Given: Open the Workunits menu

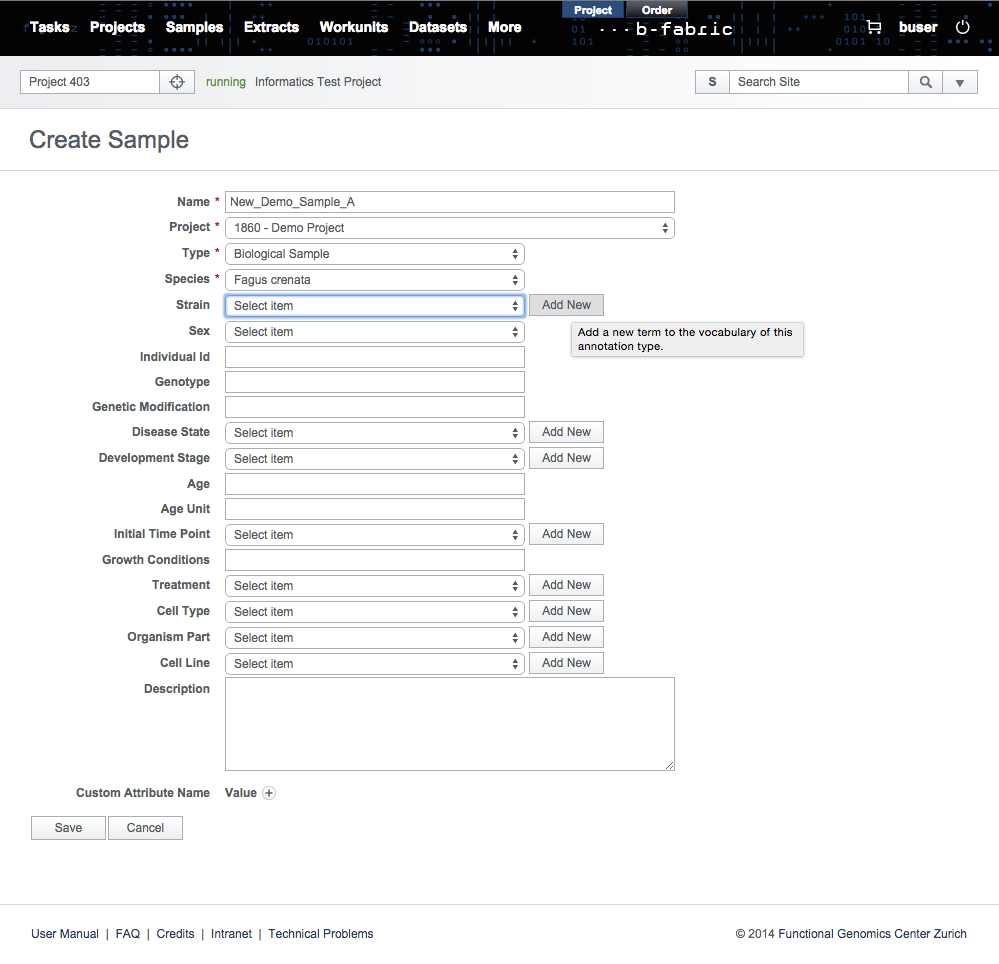Looking at the screenshot, I should coord(353,27).
